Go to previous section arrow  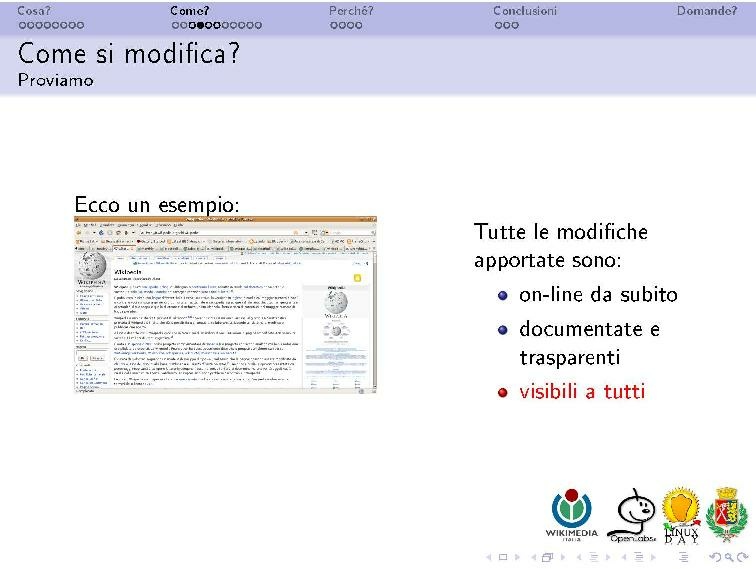click(624, 557)
